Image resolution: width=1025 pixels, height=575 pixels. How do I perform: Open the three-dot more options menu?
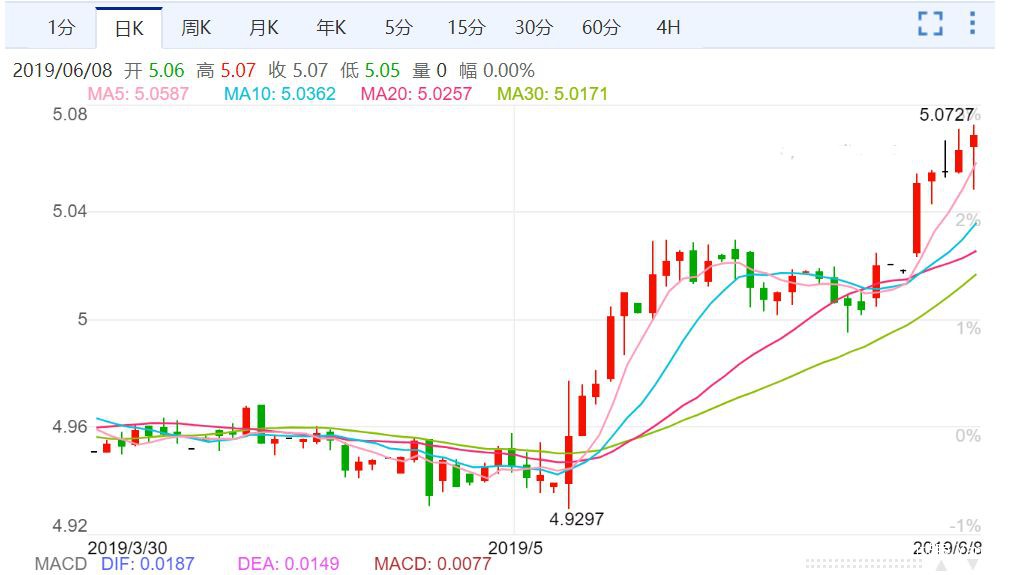coord(972,25)
